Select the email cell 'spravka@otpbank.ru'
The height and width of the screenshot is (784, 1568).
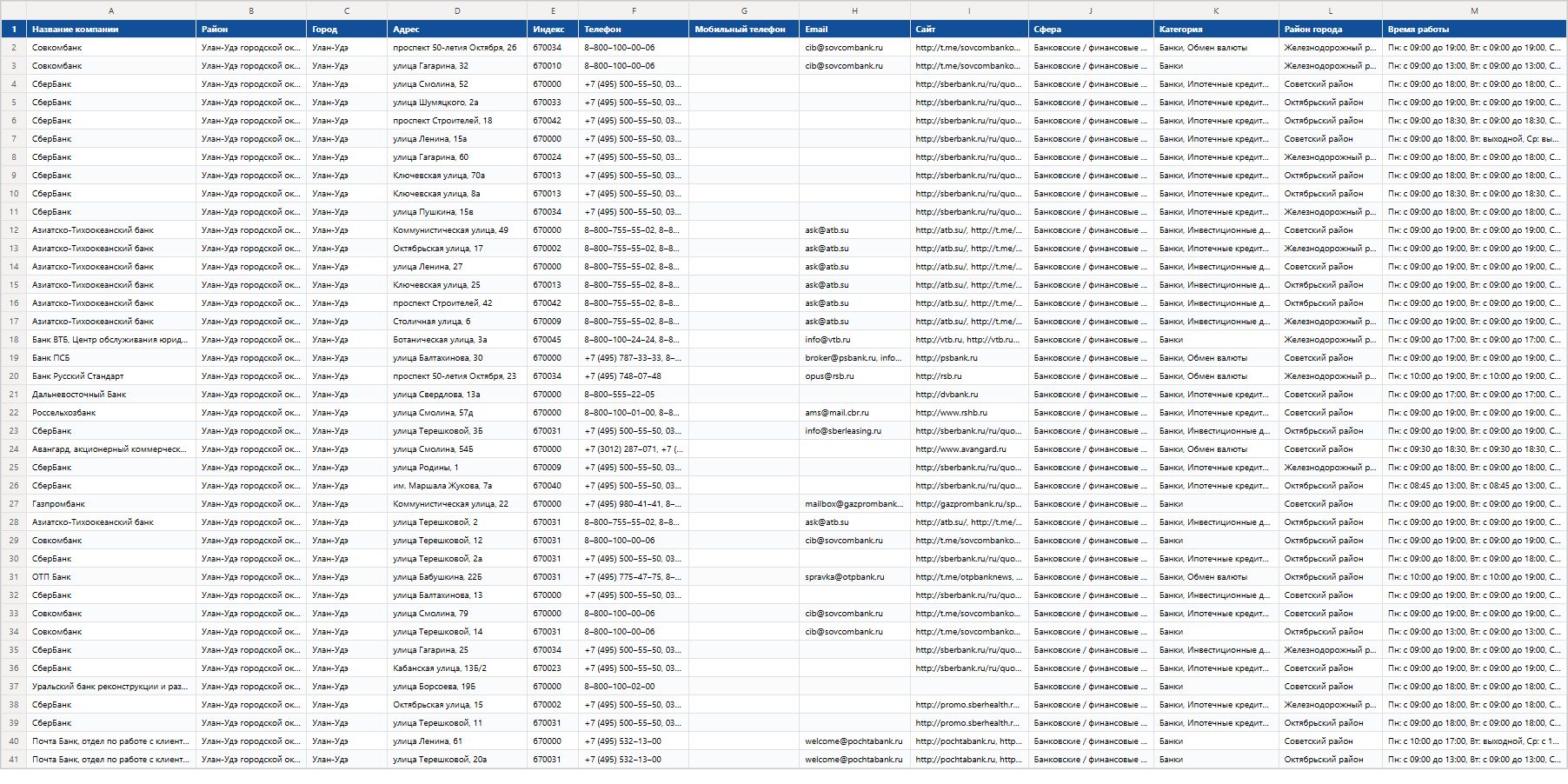click(x=854, y=577)
